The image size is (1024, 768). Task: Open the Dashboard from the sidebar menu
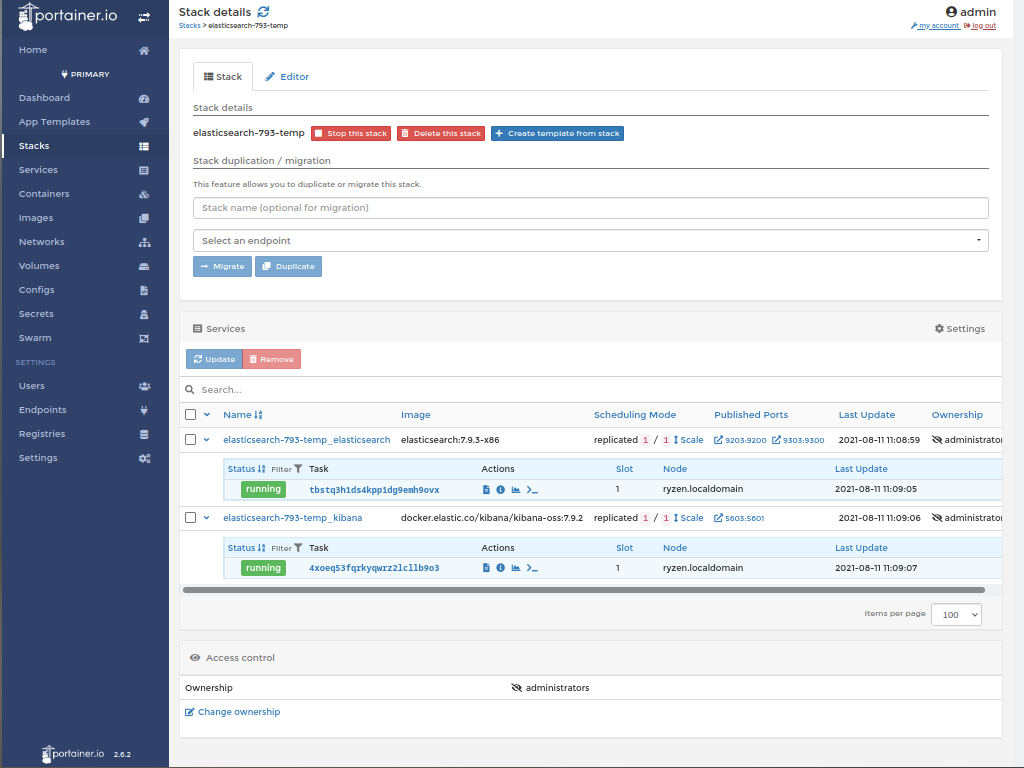(44, 97)
